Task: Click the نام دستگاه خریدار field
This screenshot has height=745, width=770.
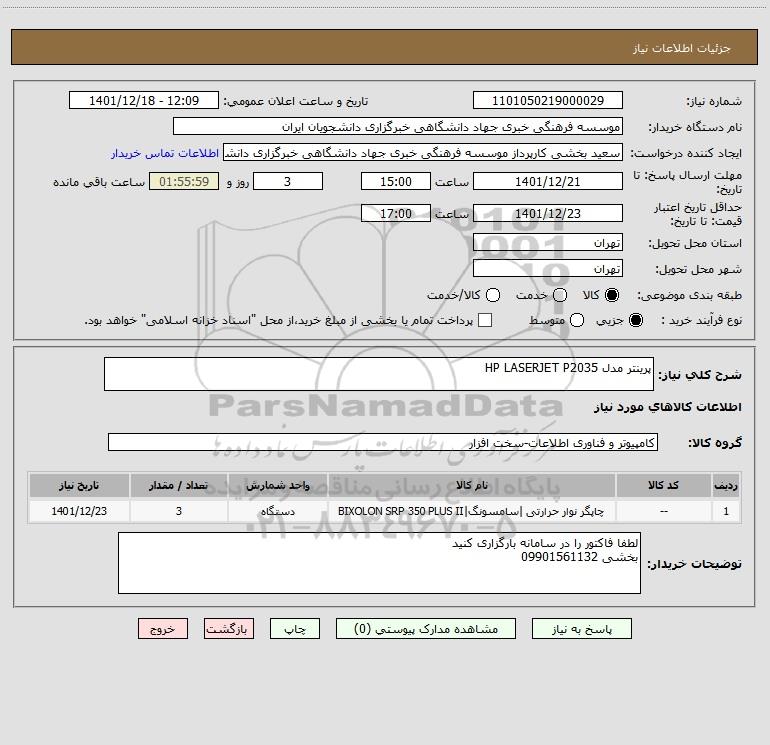Action: (x=398, y=127)
